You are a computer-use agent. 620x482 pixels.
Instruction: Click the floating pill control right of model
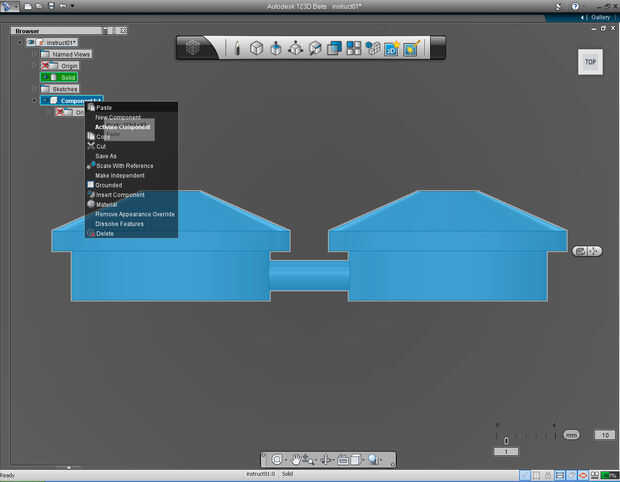coord(587,251)
